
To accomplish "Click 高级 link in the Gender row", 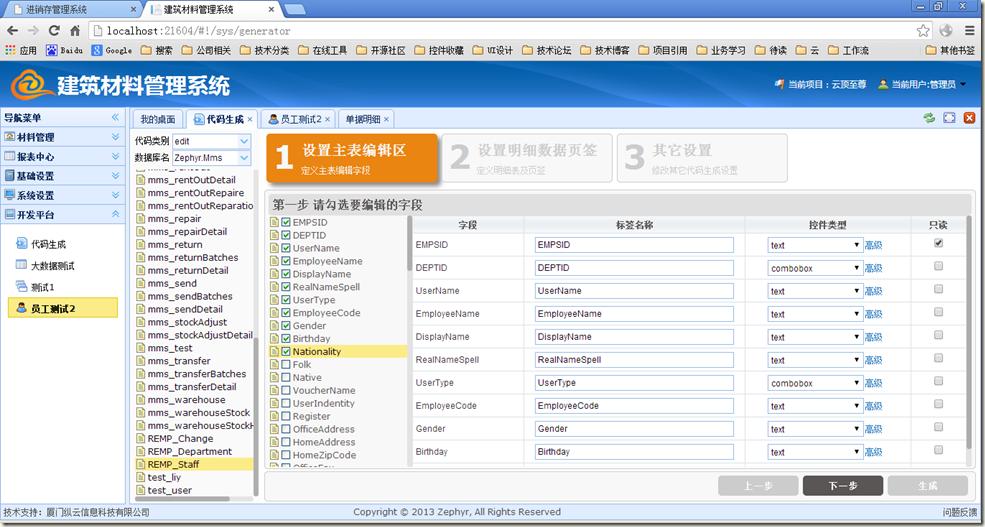I will click(873, 429).
